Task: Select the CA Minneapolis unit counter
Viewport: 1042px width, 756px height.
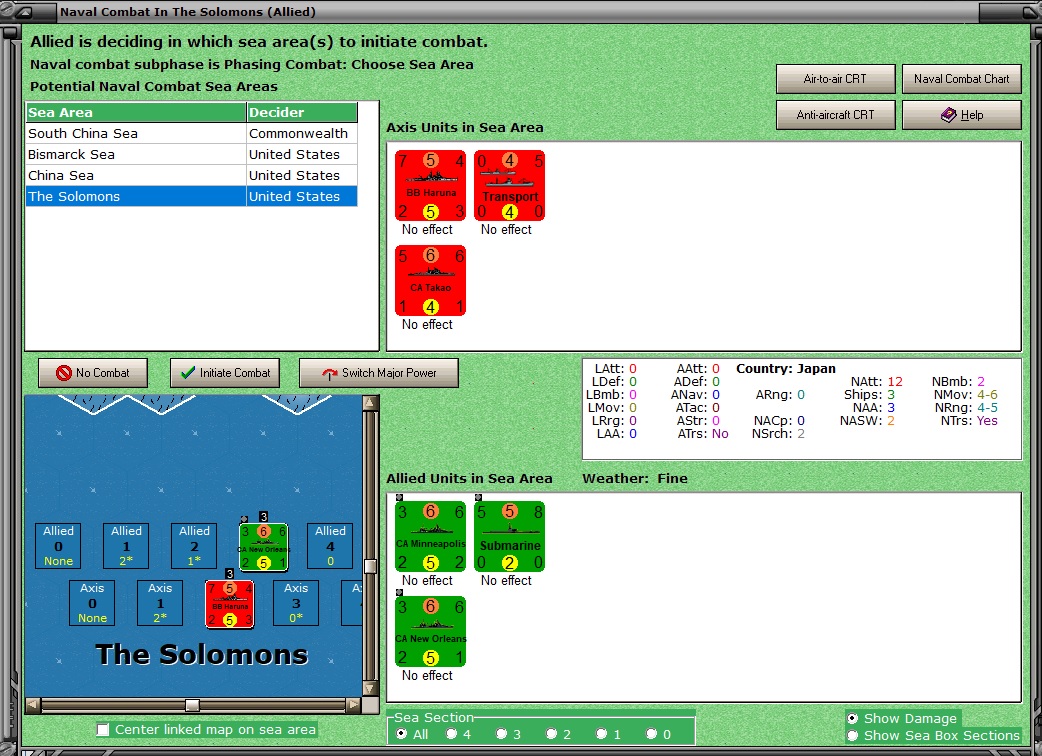Action: [430, 536]
